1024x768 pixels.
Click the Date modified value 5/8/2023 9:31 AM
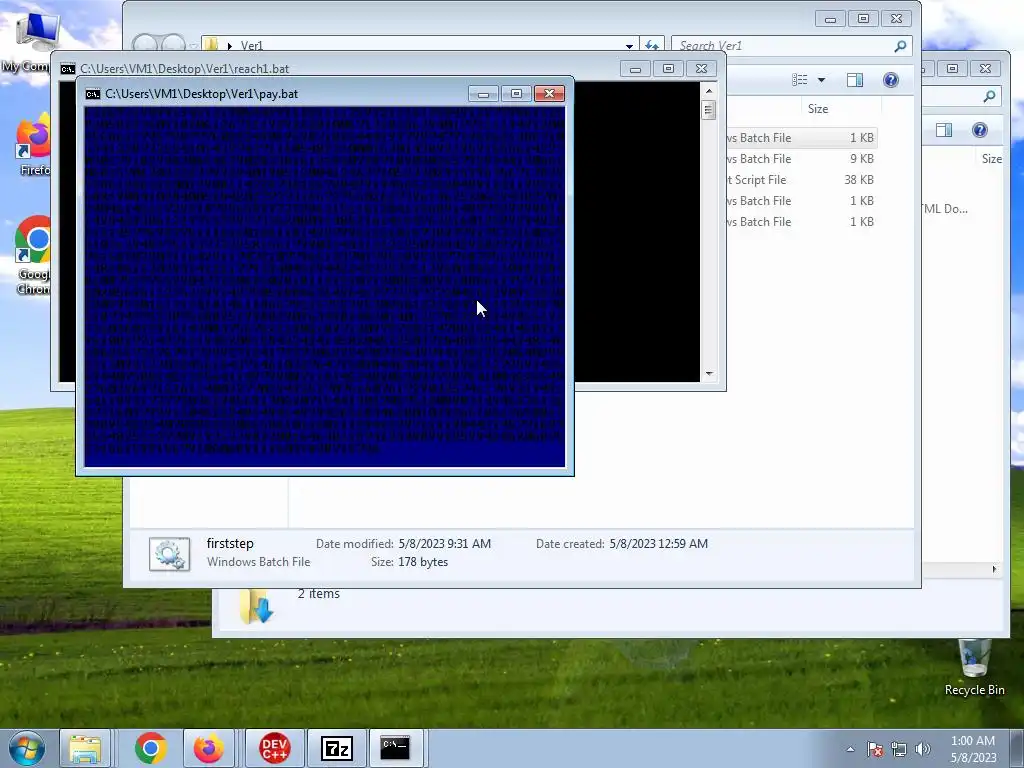(x=445, y=543)
